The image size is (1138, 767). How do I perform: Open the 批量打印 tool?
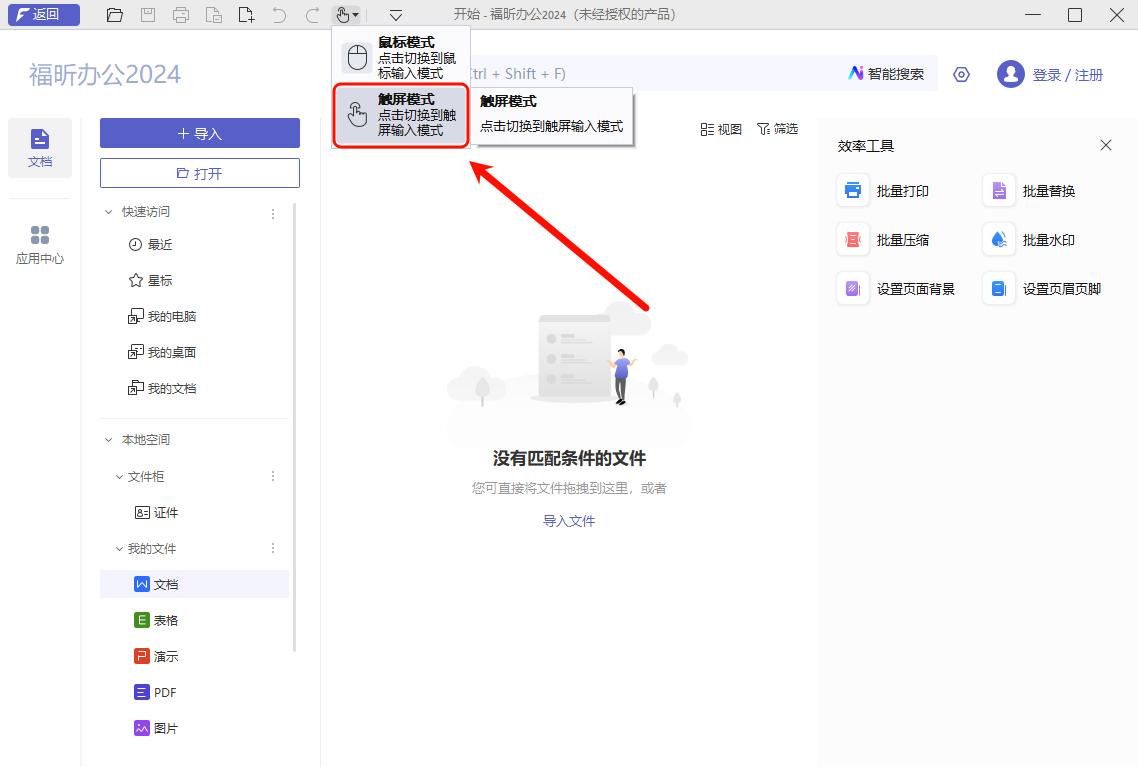[x=884, y=191]
